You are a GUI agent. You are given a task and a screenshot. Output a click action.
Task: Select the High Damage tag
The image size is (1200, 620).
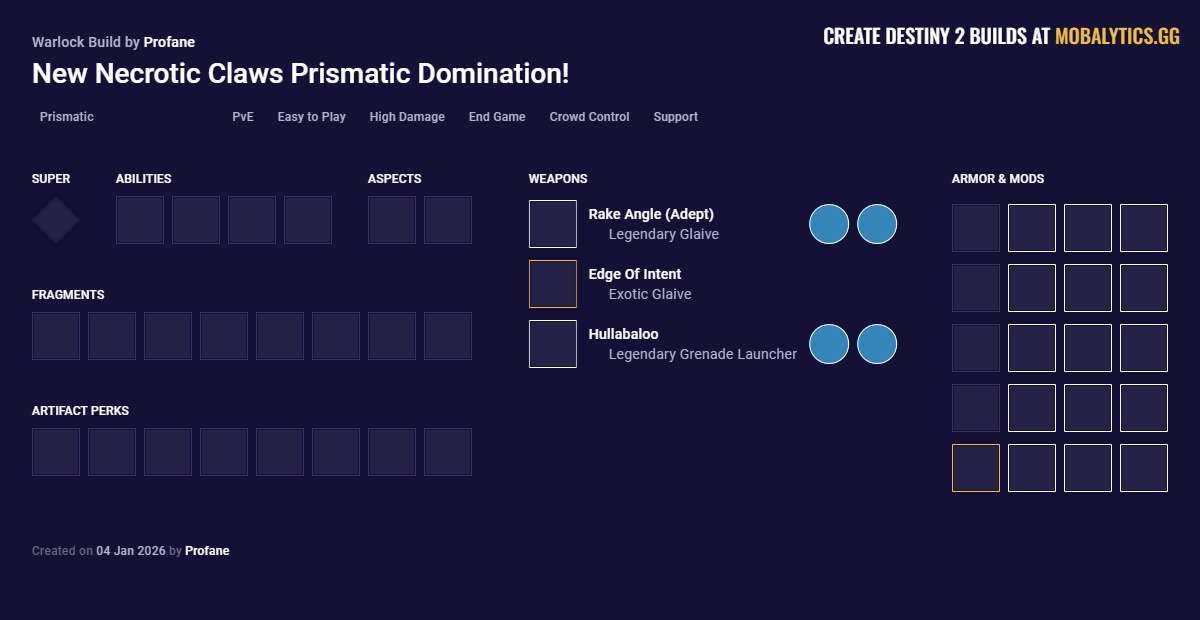click(407, 117)
